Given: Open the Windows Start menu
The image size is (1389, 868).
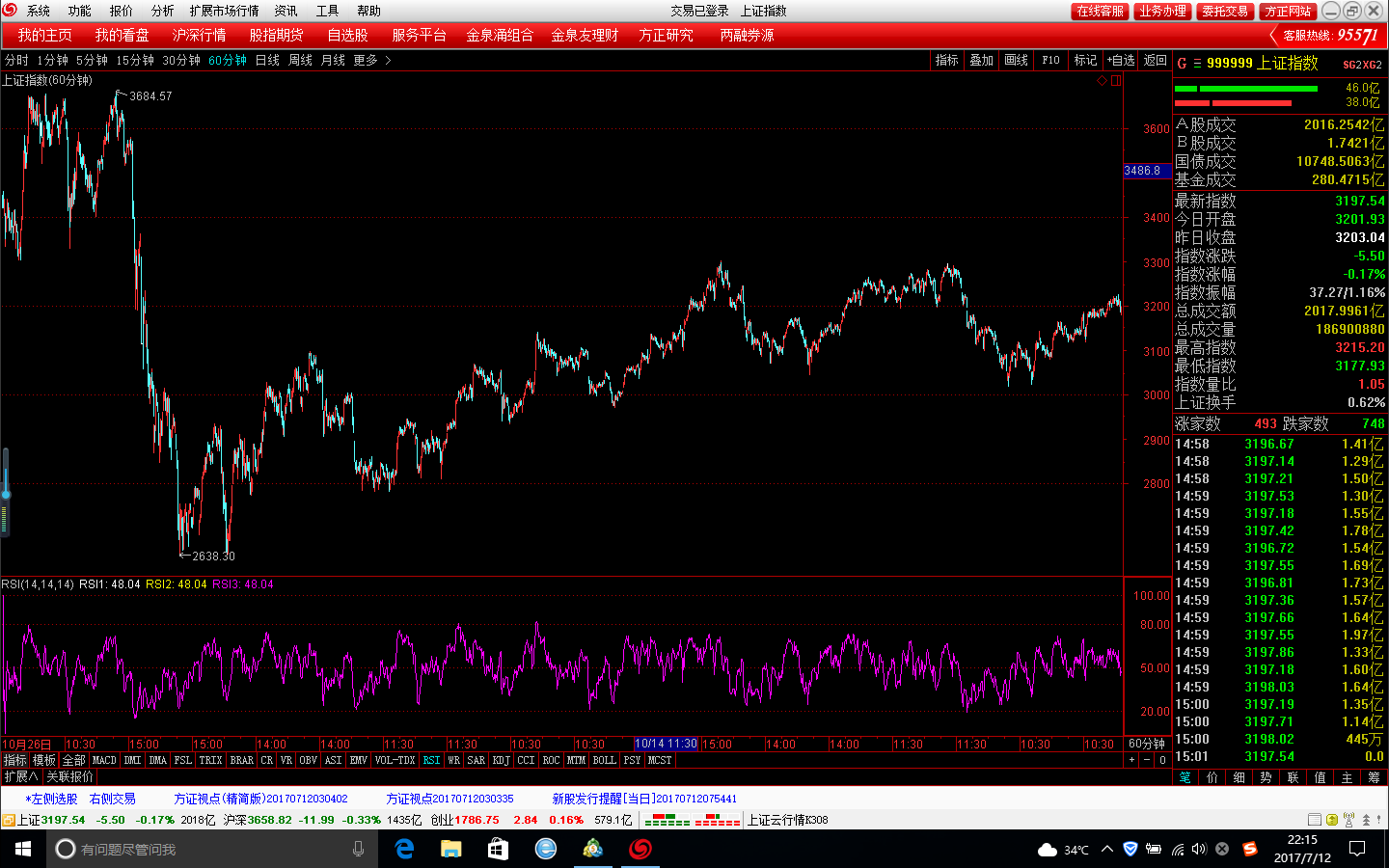Looking at the screenshot, I should pos(23,849).
